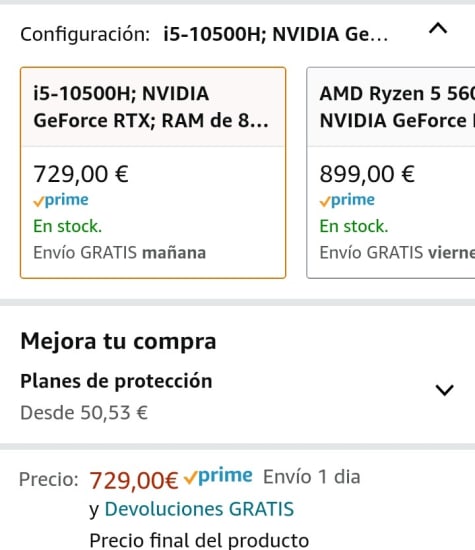The width and height of the screenshot is (475, 550).
Task: Expand the Planes de protección chevron
Action: point(444,390)
